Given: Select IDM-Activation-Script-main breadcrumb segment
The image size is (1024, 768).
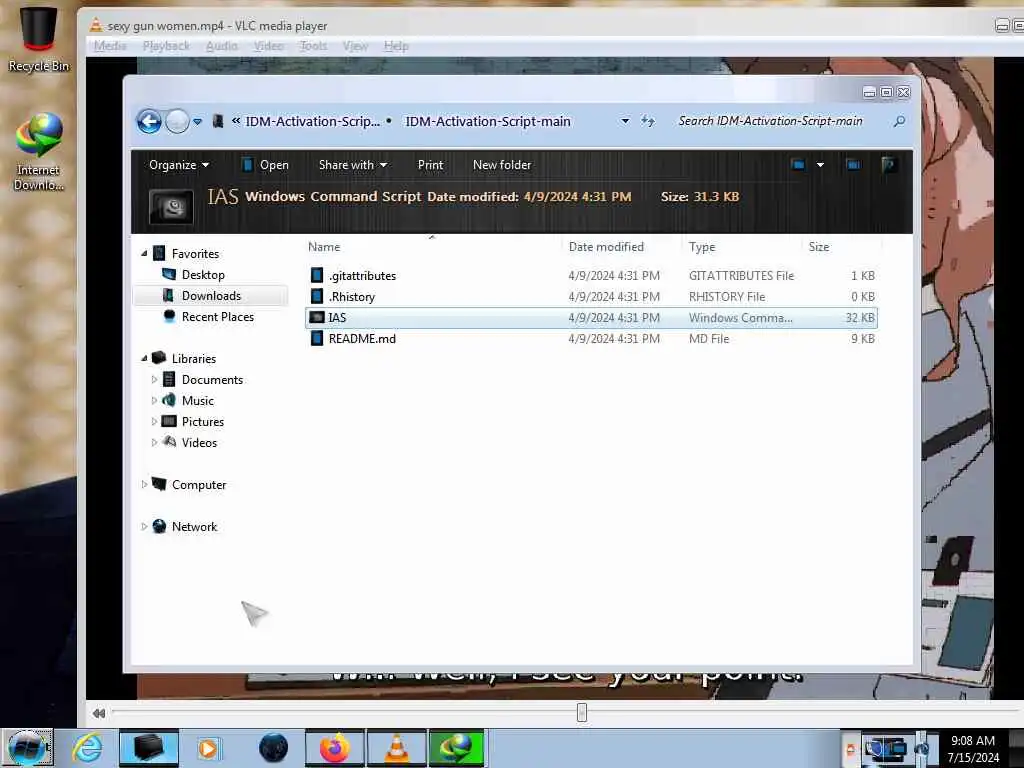Looking at the screenshot, I should pyautogui.click(x=488, y=121).
